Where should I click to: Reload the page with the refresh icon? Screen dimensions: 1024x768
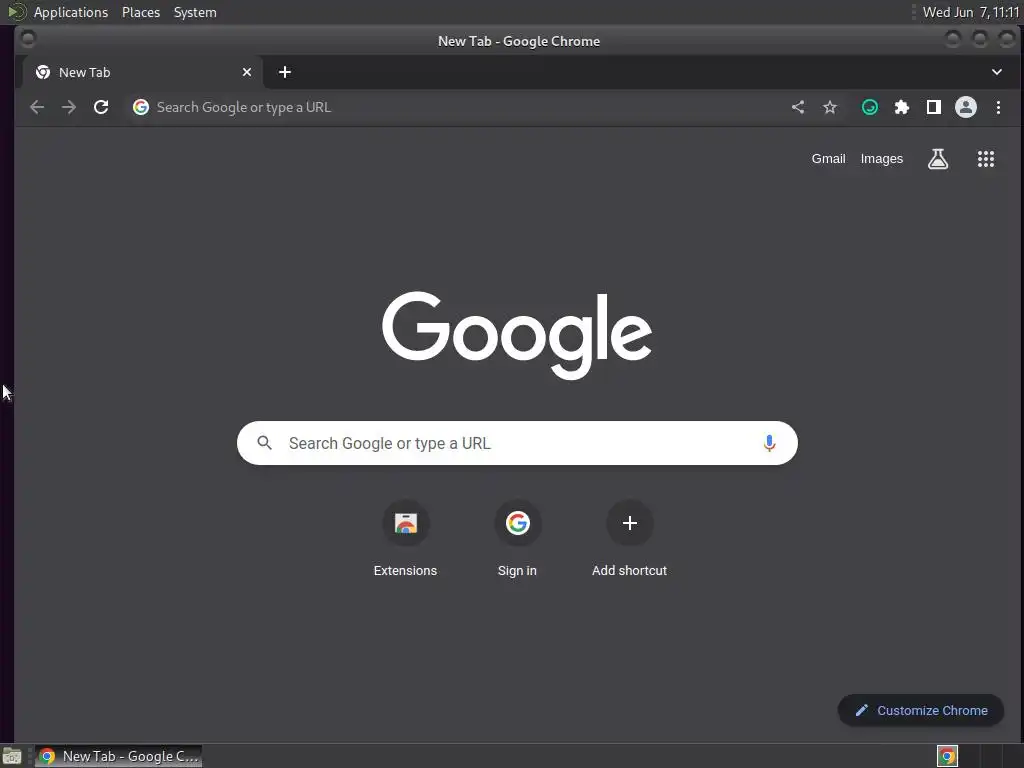[101, 107]
